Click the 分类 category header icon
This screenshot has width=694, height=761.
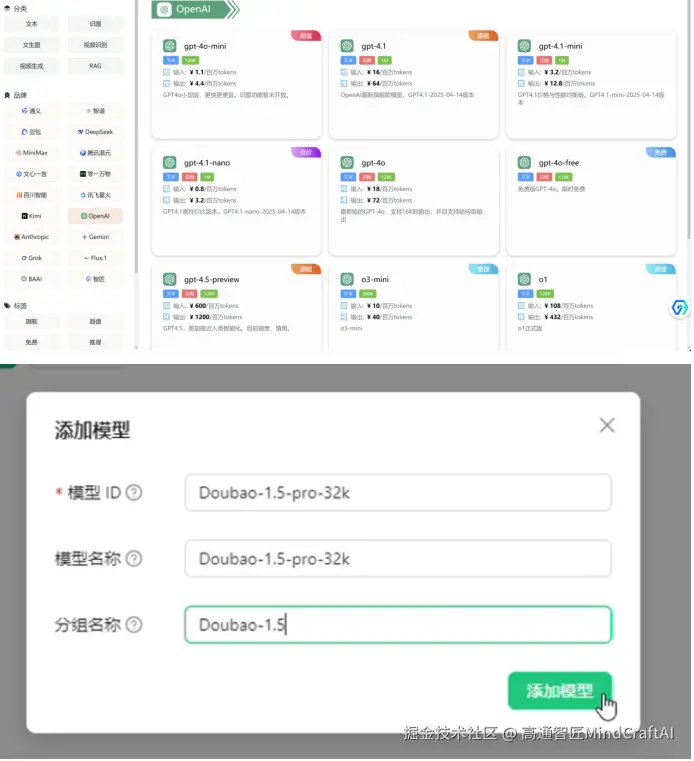pyautogui.click(x=7, y=9)
